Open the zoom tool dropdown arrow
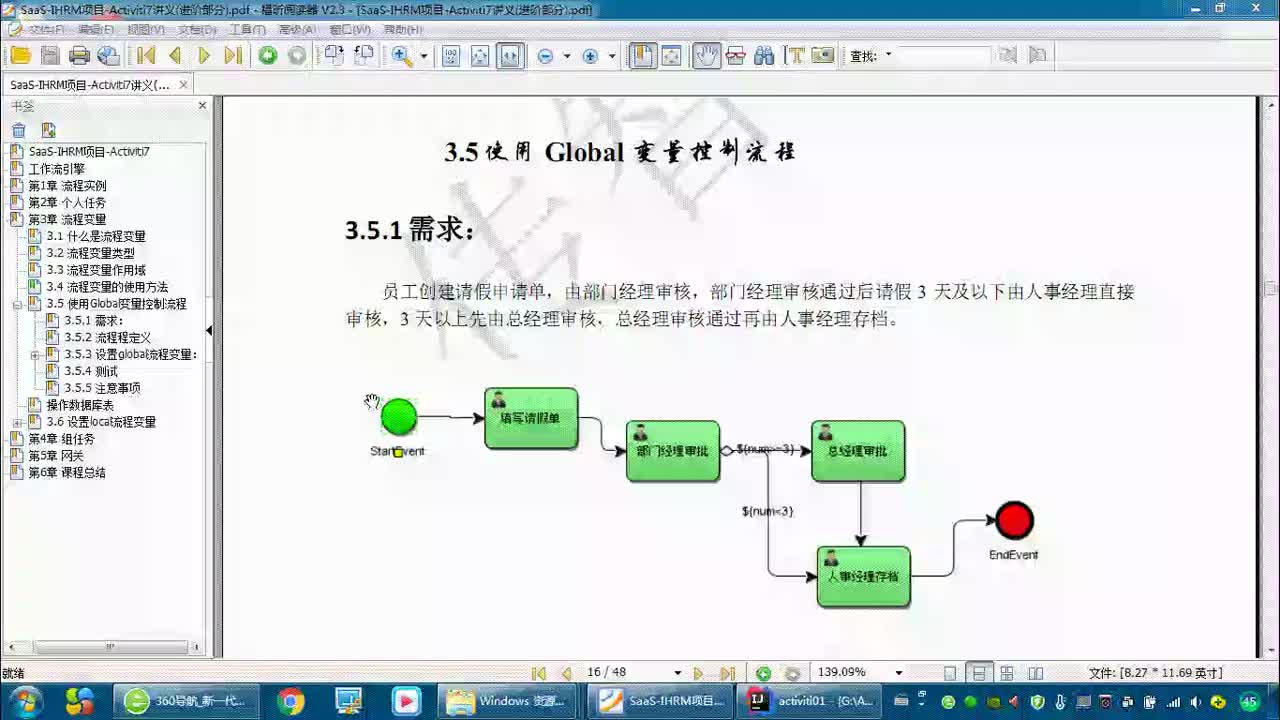Viewport: 1280px width, 720px height. pyautogui.click(x=423, y=56)
